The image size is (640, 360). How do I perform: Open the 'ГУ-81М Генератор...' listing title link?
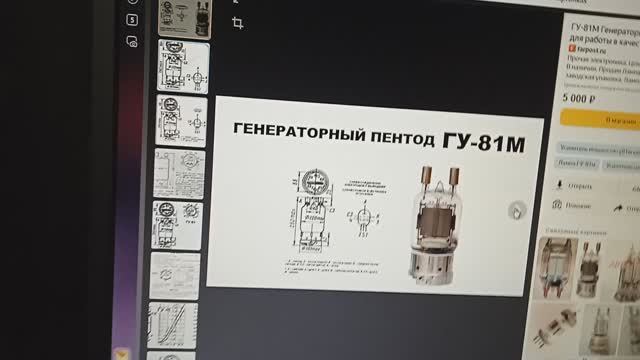pyautogui.click(x=605, y=34)
